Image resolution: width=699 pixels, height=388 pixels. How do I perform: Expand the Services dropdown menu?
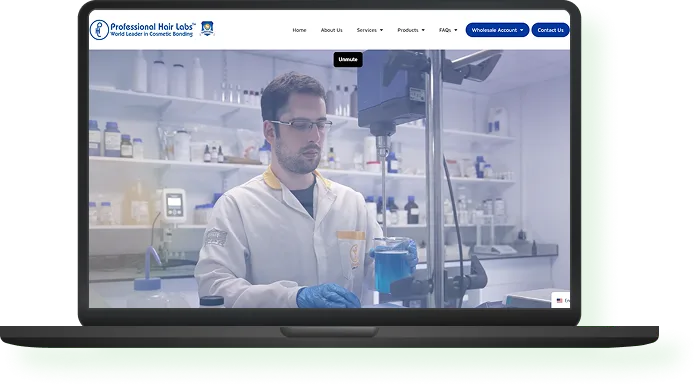point(370,30)
